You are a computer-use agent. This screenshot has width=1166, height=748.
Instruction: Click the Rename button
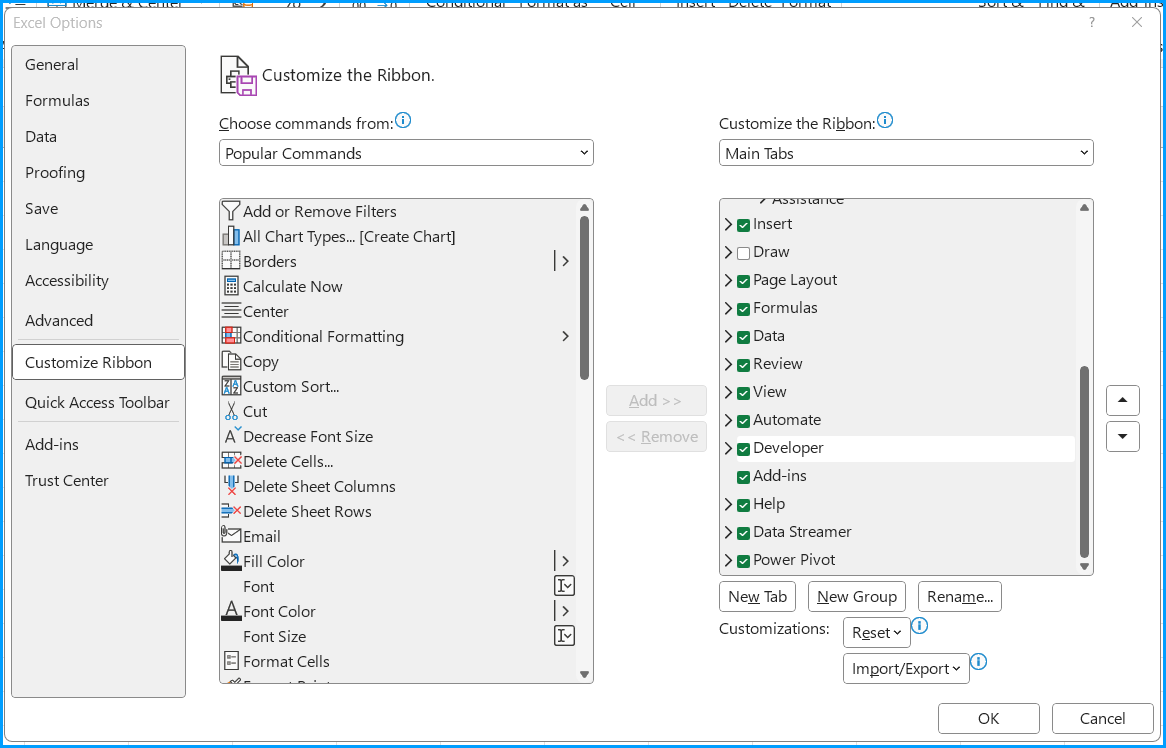click(x=959, y=596)
